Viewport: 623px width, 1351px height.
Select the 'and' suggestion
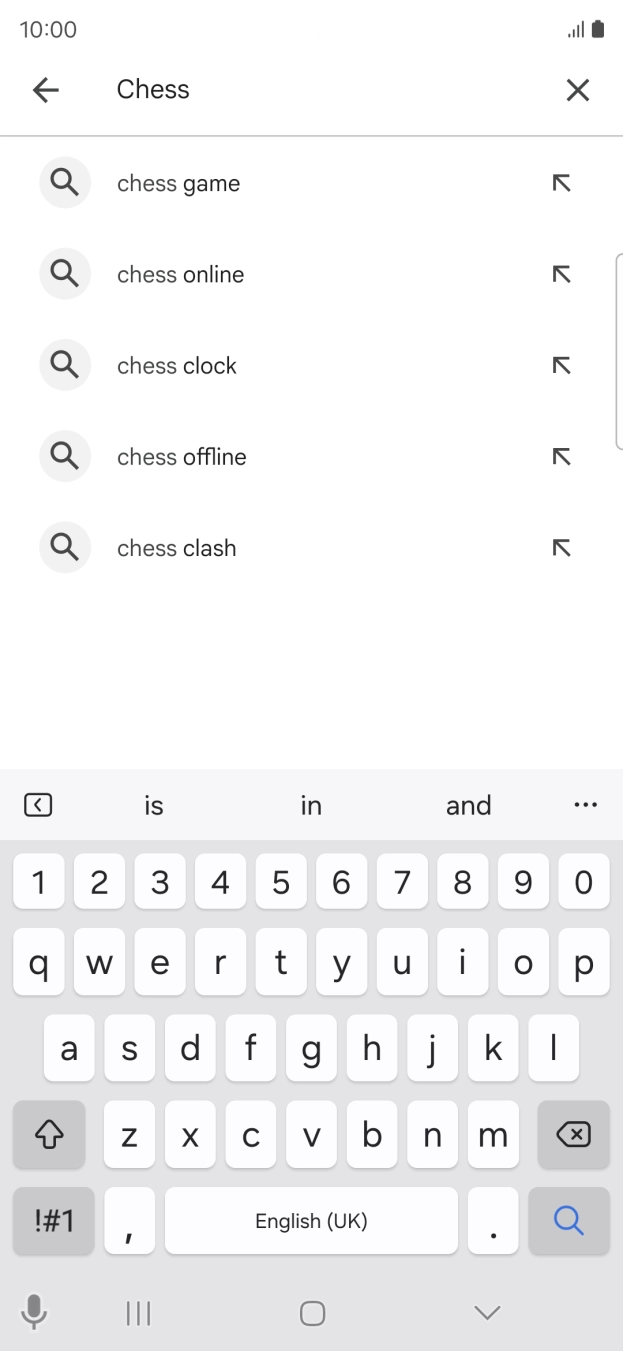point(468,804)
